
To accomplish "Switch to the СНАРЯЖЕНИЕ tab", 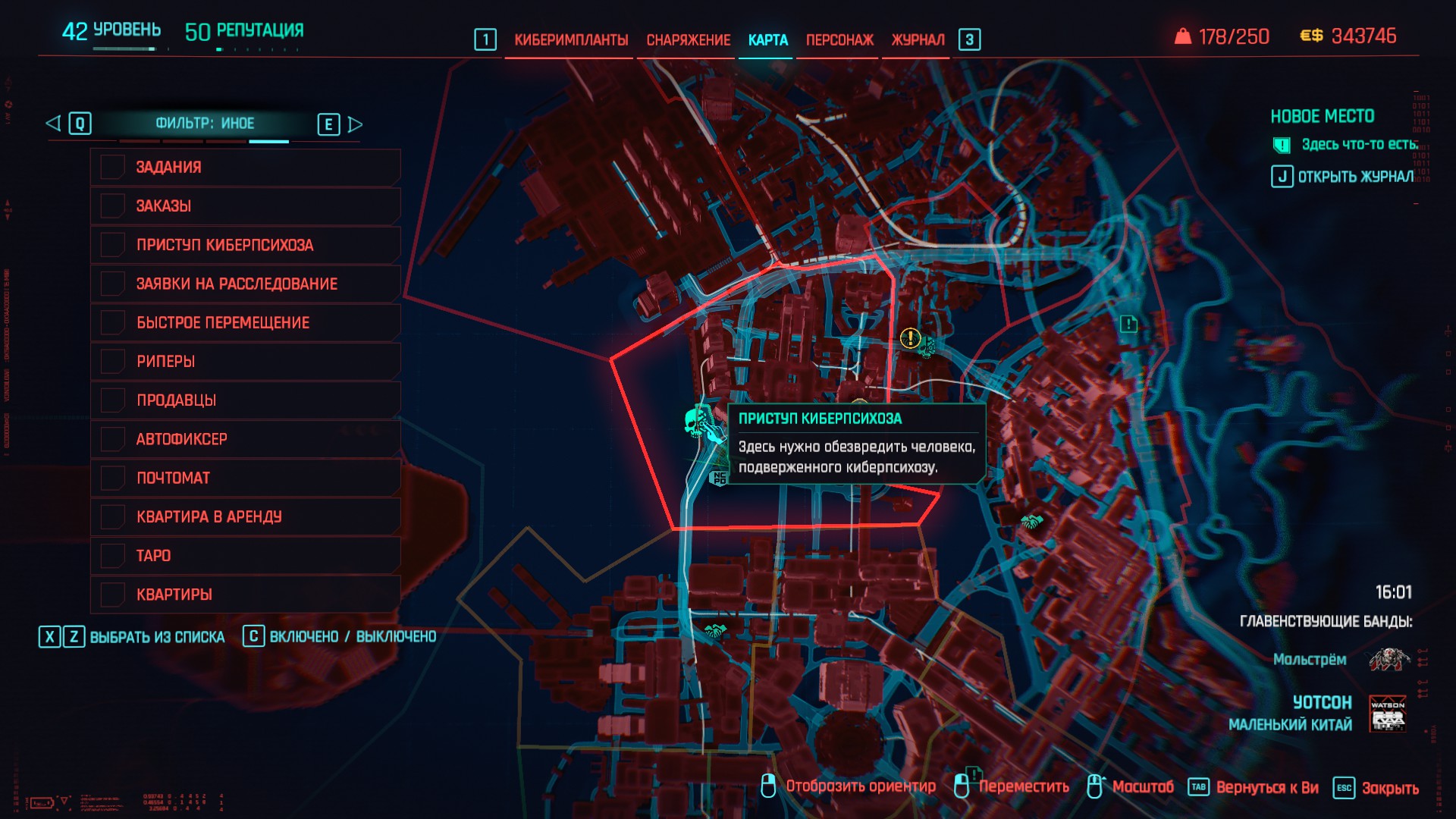I will (689, 40).
